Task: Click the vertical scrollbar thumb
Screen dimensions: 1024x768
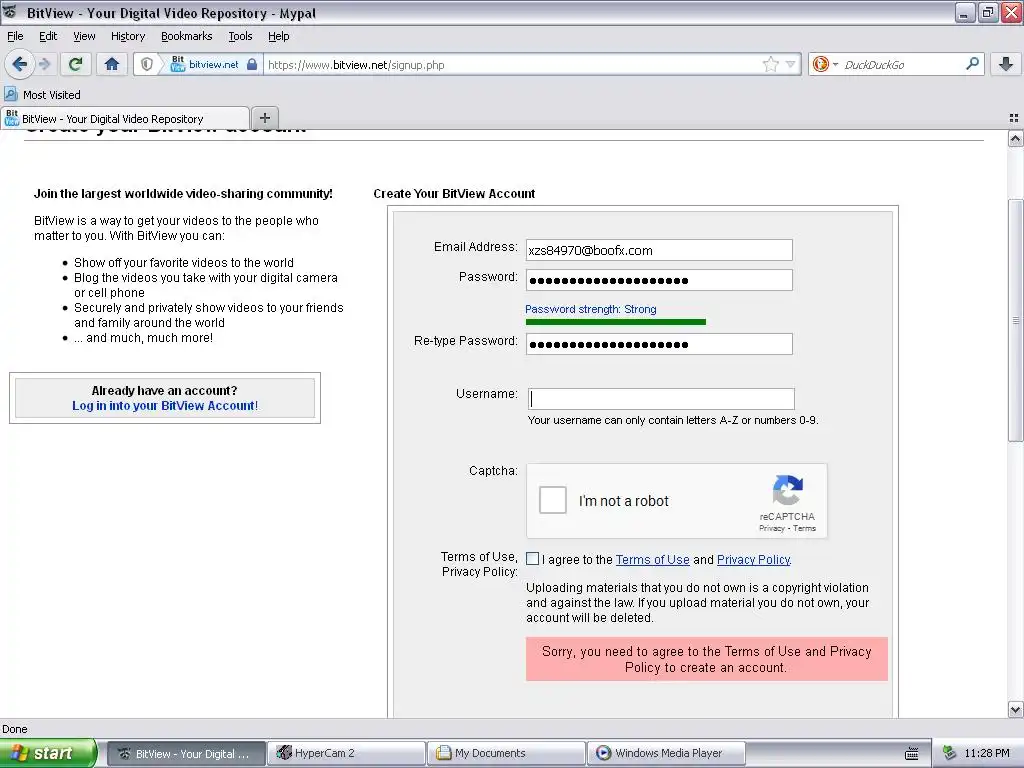Action: pos(1015,320)
